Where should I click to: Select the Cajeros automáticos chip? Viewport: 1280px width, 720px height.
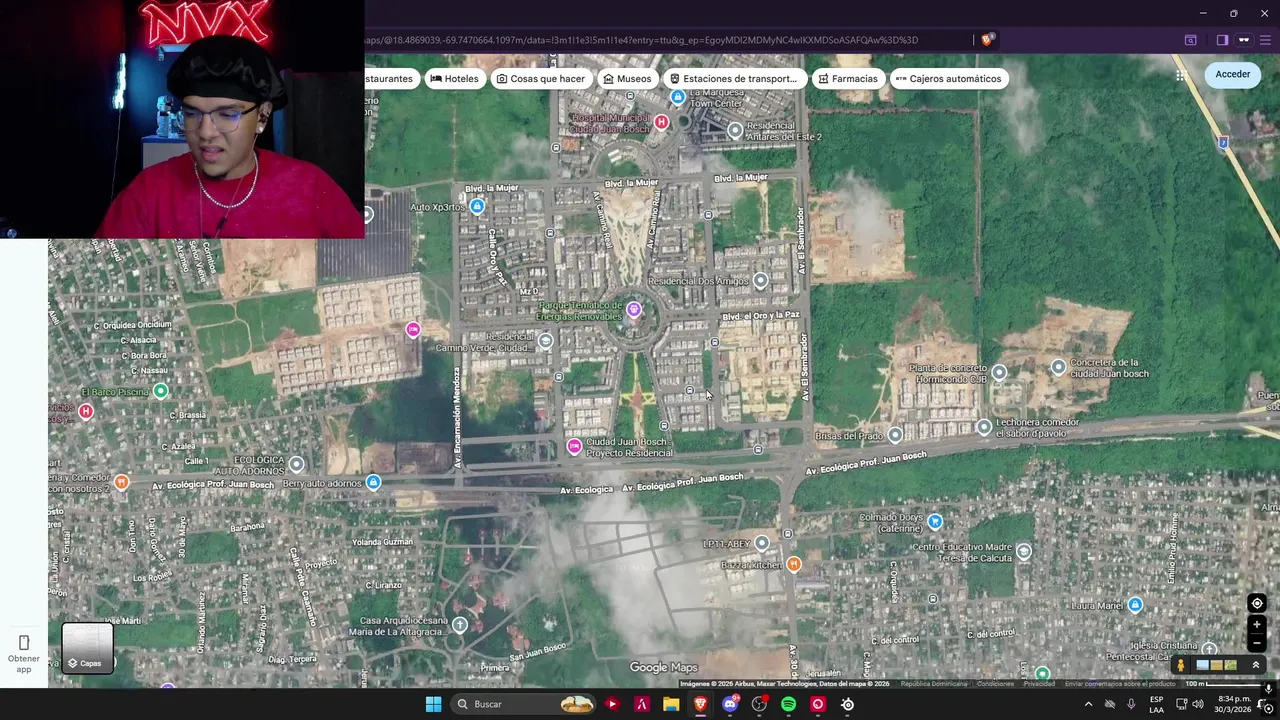(x=948, y=79)
